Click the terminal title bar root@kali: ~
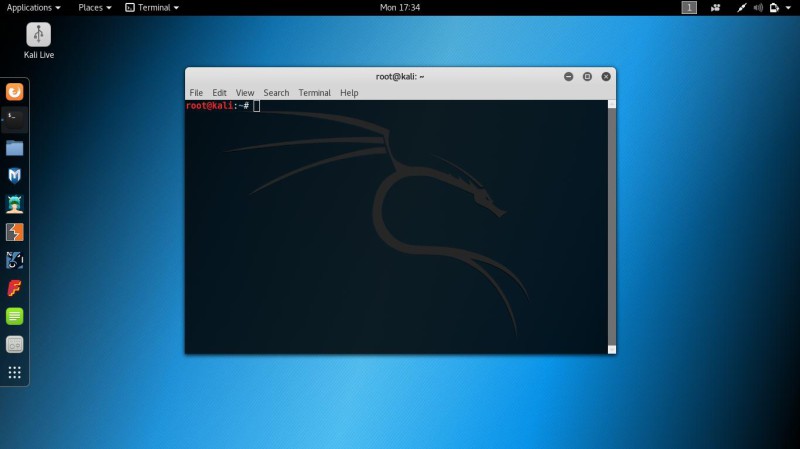Screen dimensions: 800x449 coord(400,77)
